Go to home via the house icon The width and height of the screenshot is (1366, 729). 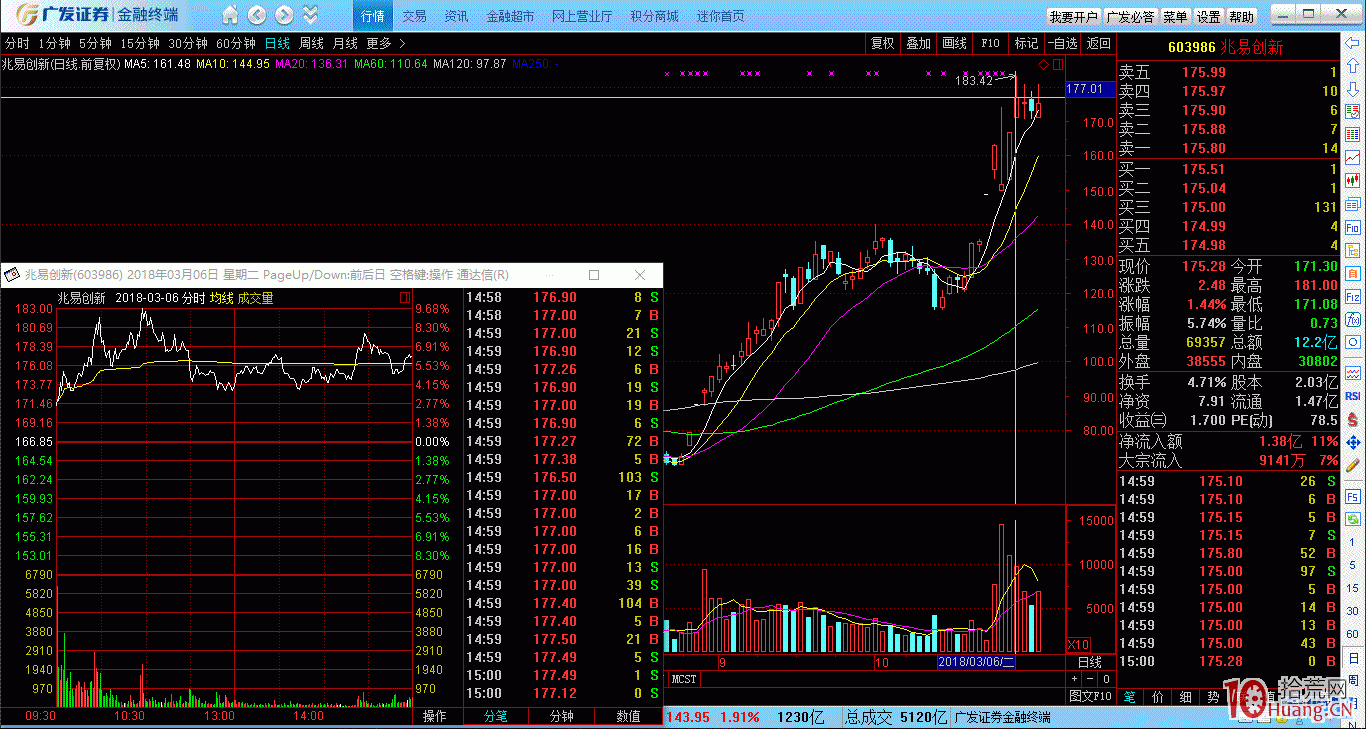pos(230,15)
